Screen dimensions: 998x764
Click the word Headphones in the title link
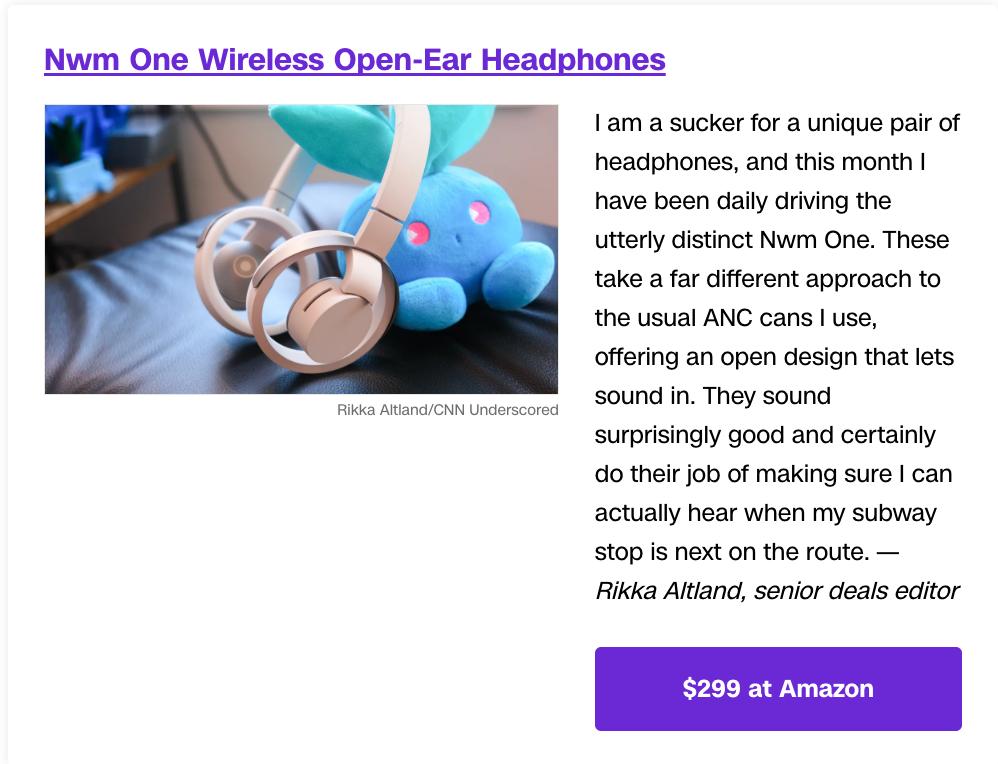tap(573, 60)
